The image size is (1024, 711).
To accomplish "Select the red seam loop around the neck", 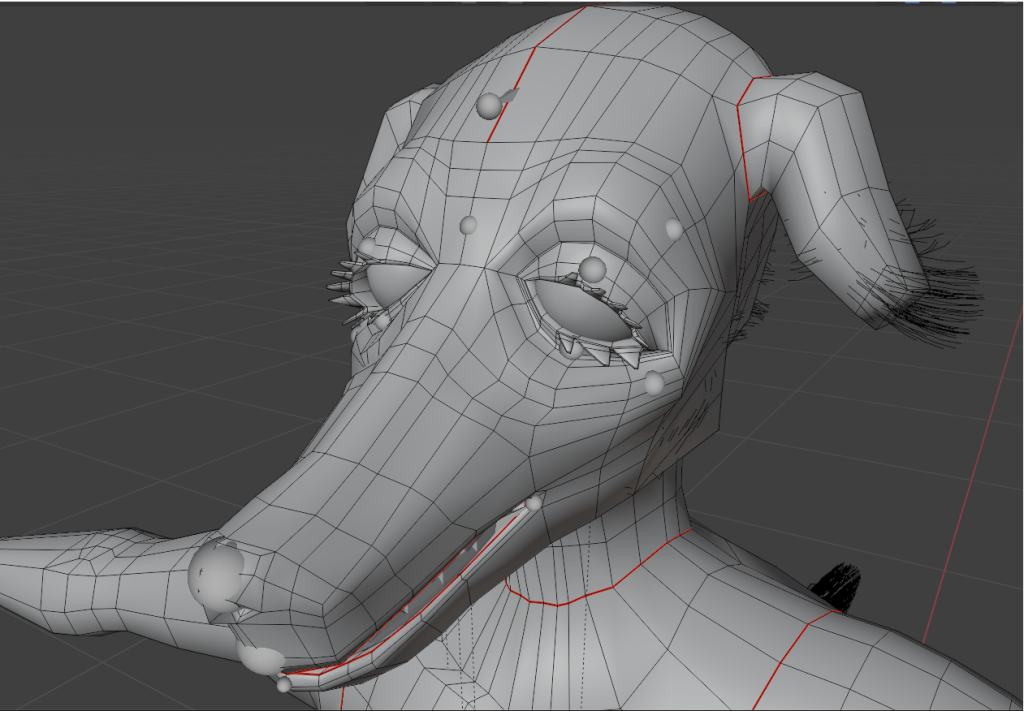I will 600,590.
